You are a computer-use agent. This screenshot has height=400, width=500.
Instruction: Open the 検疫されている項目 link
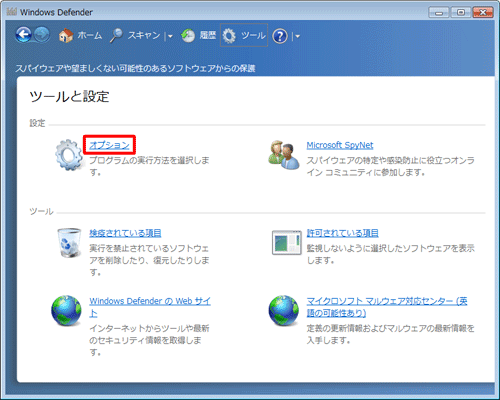pos(125,233)
